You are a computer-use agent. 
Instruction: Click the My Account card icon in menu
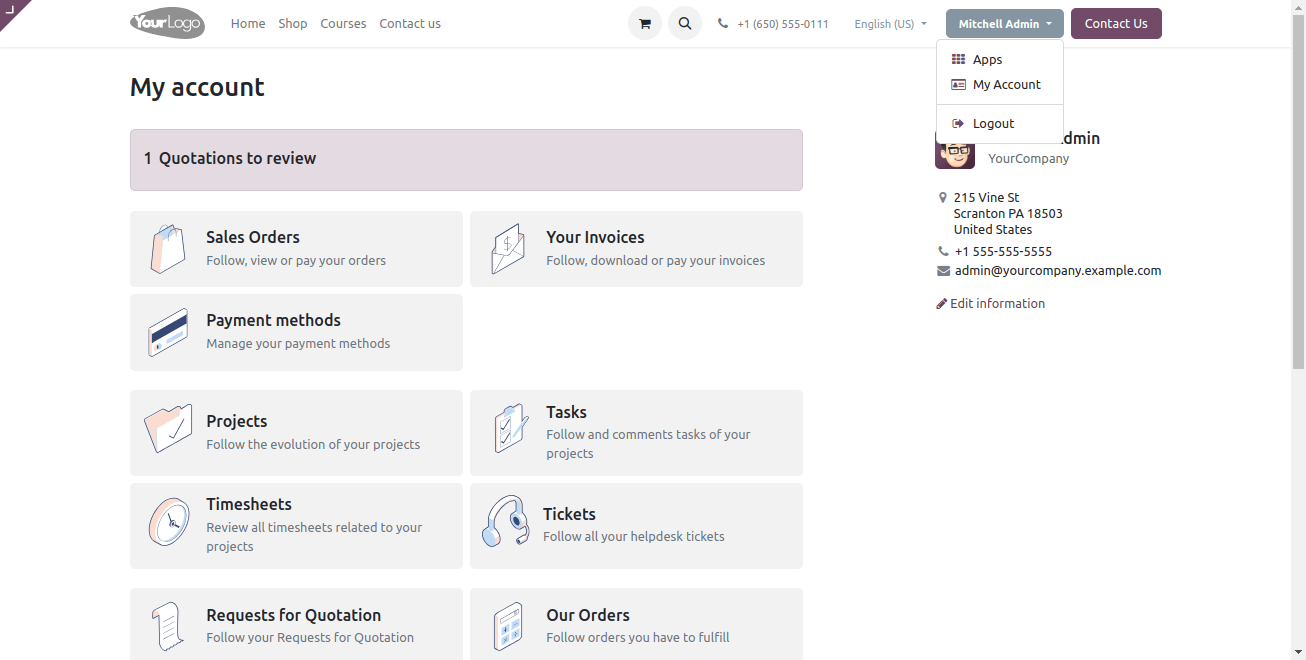[x=958, y=85]
